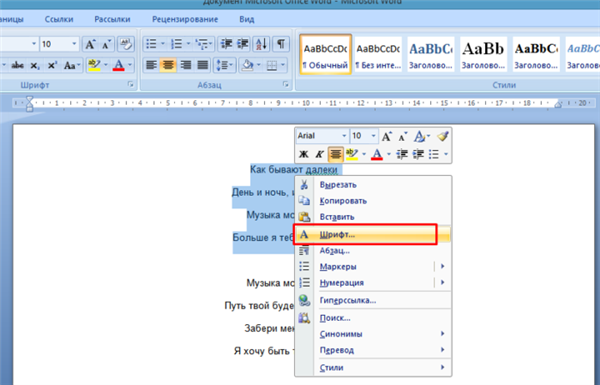Toggle ribbon center alignment

tap(168, 65)
